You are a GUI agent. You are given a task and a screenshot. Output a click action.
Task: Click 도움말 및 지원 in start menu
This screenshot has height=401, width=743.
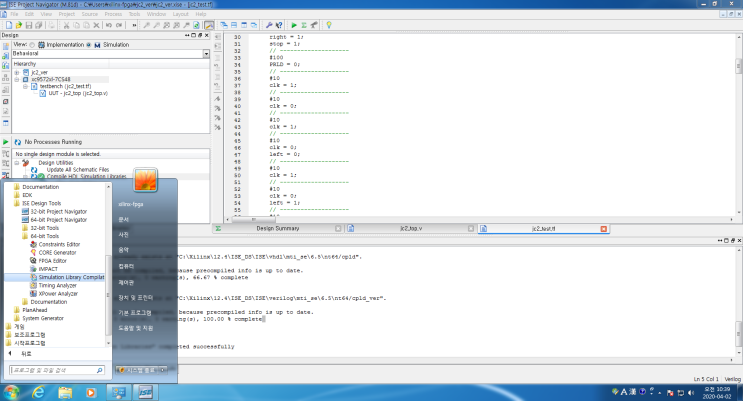click(136, 328)
